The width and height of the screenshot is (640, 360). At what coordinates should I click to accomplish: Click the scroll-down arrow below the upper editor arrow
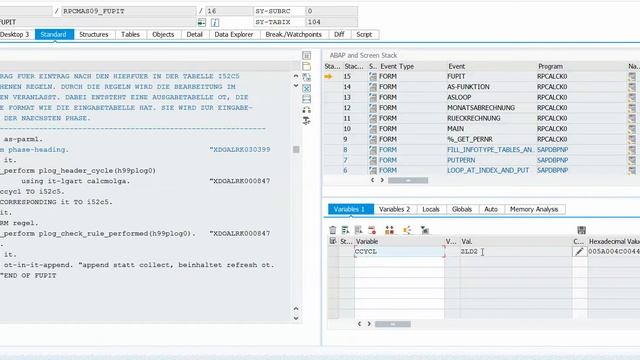(296, 86)
